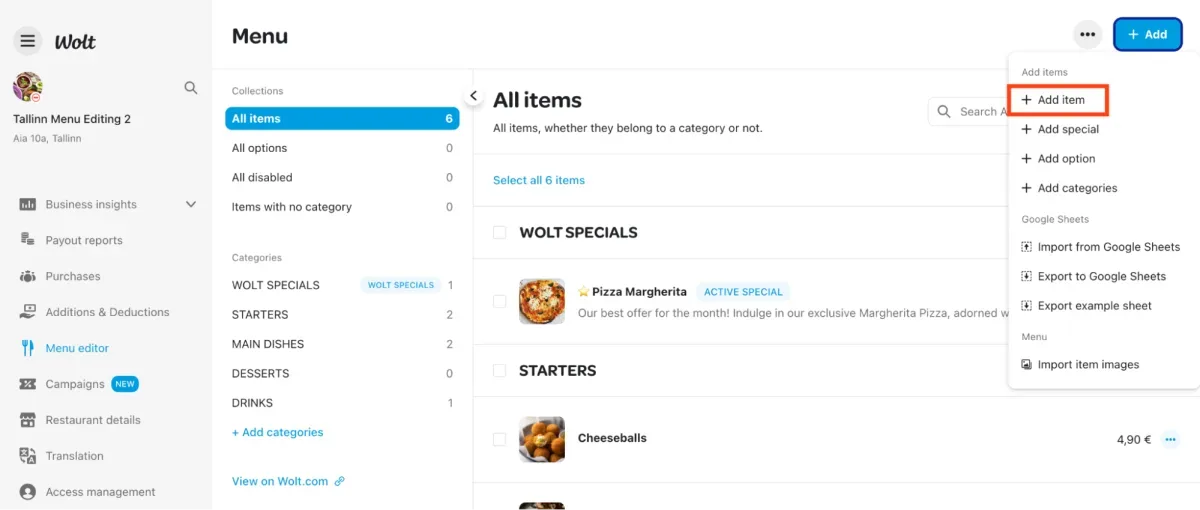Tick the WOLT SPECIALS category checkbox
Viewport: 1200px width, 510px height.
click(x=499, y=232)
